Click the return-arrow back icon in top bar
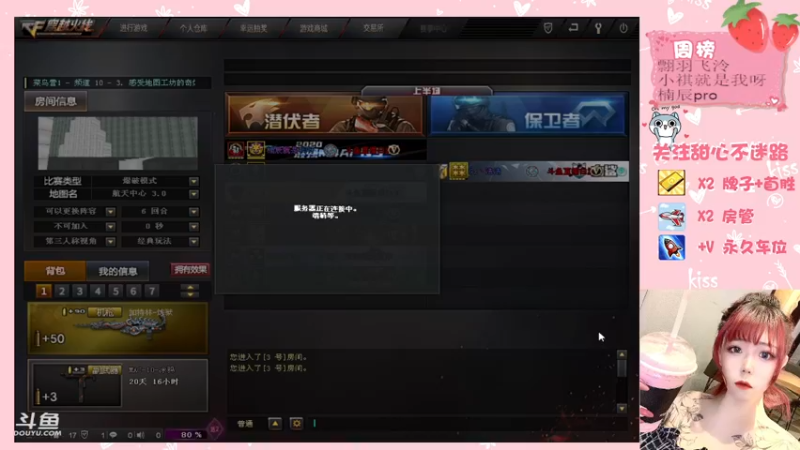 pos(573,28)
